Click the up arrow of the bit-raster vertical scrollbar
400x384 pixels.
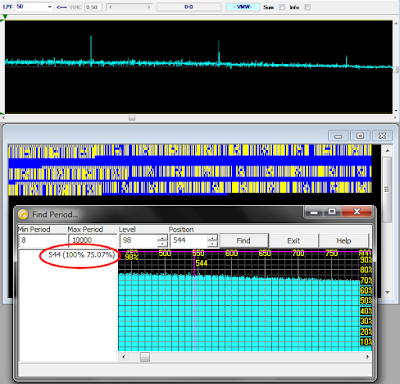click(387, 151)
